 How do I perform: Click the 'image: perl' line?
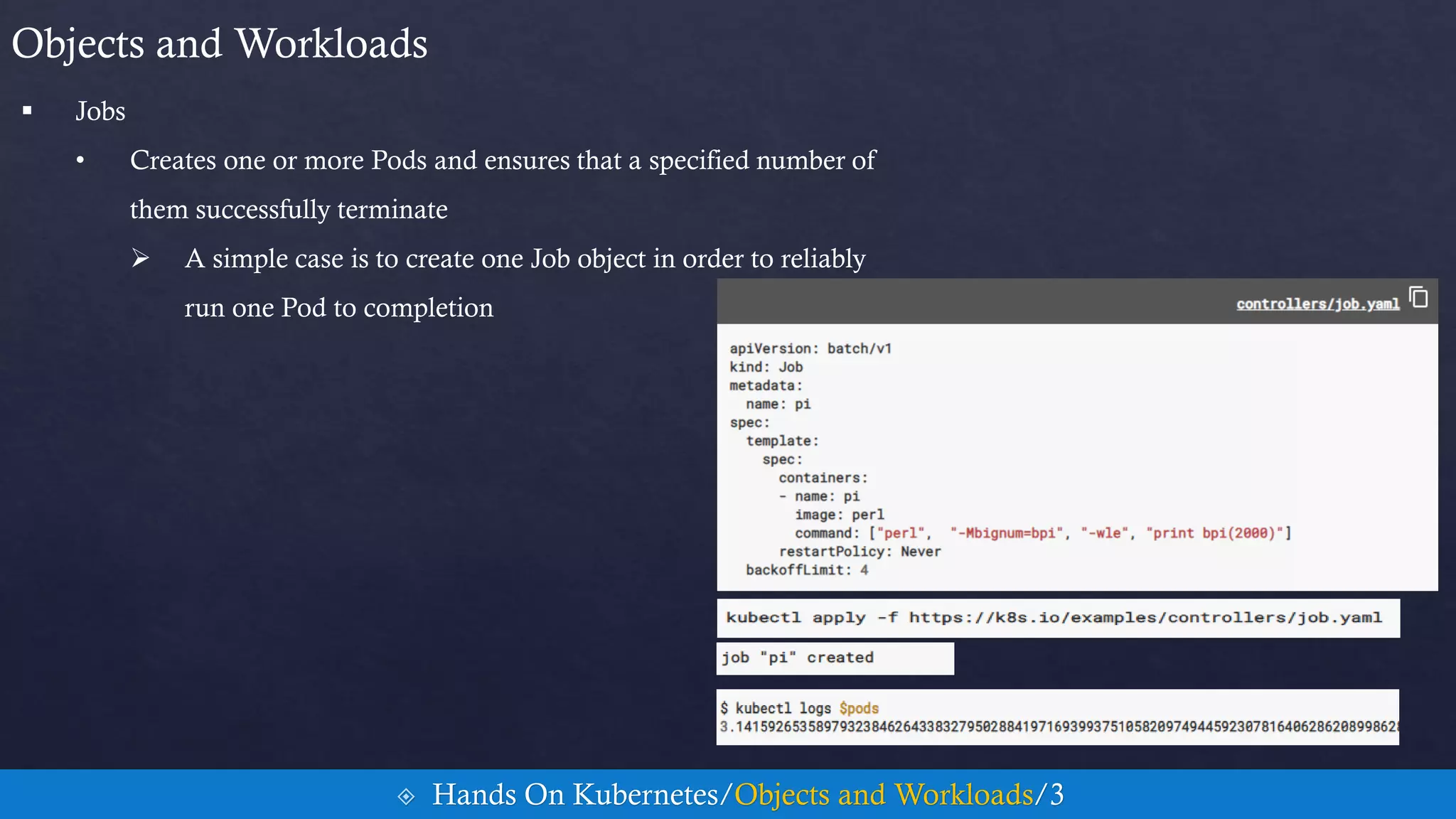pos(840,515)
